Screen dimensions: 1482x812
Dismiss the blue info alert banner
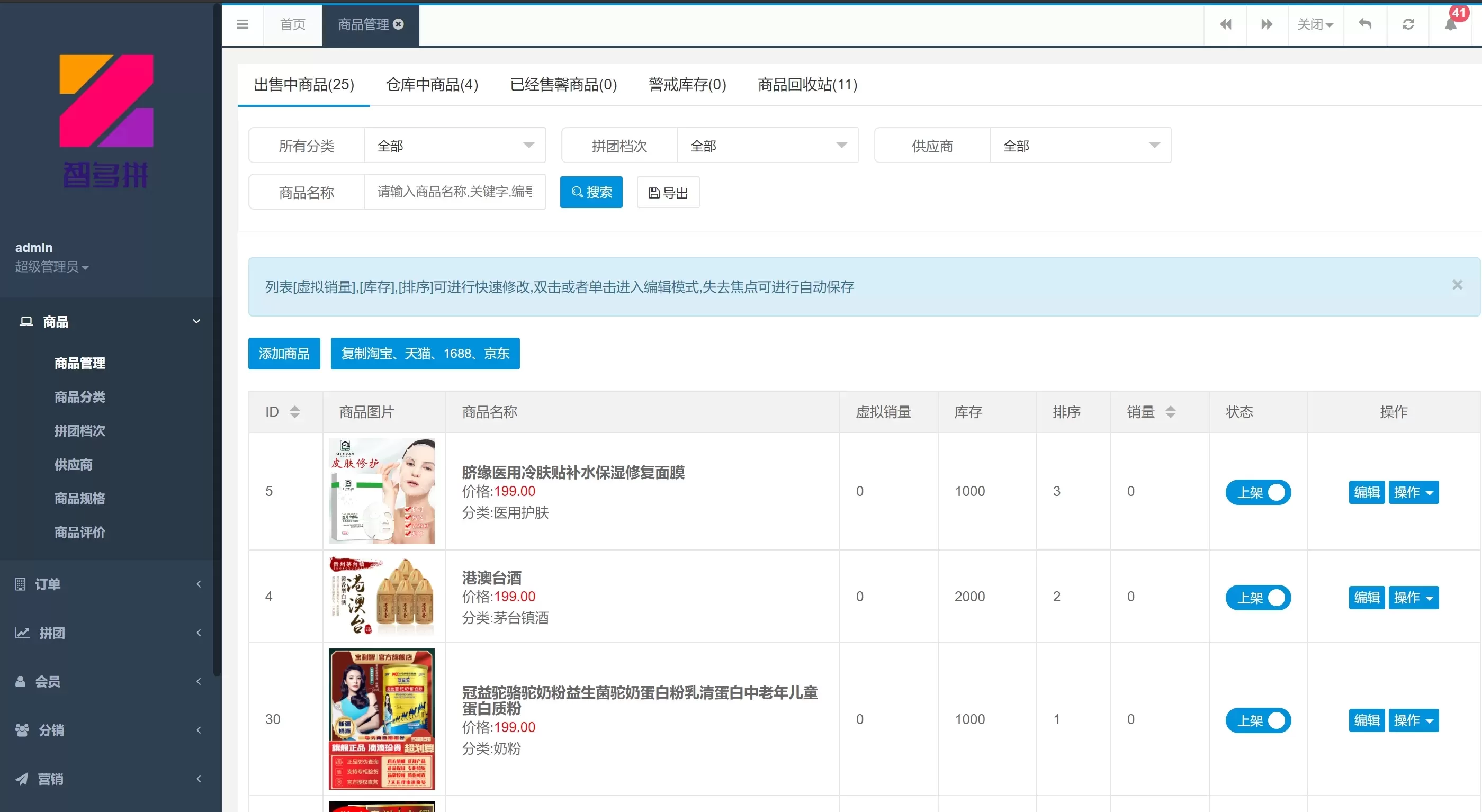pos(1457,285)
